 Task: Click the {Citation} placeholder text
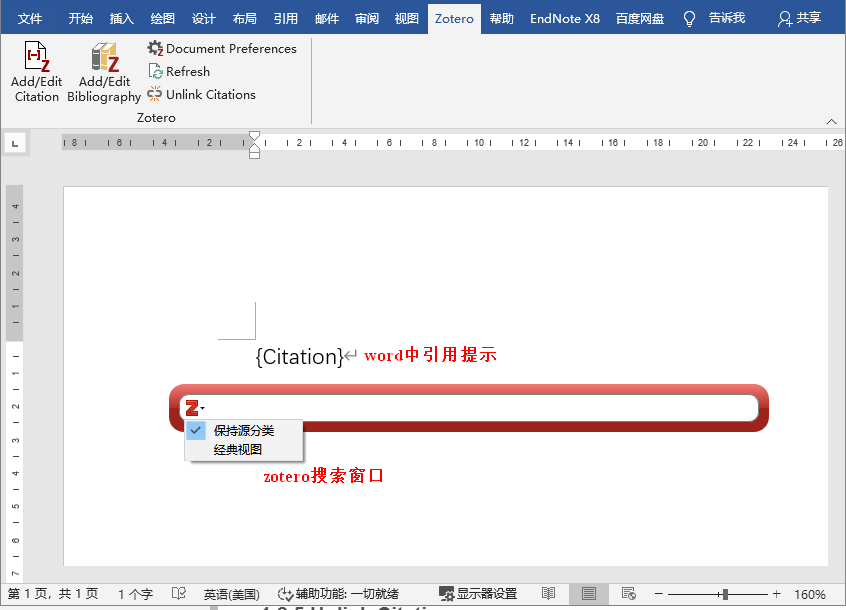tap(299, 357)
